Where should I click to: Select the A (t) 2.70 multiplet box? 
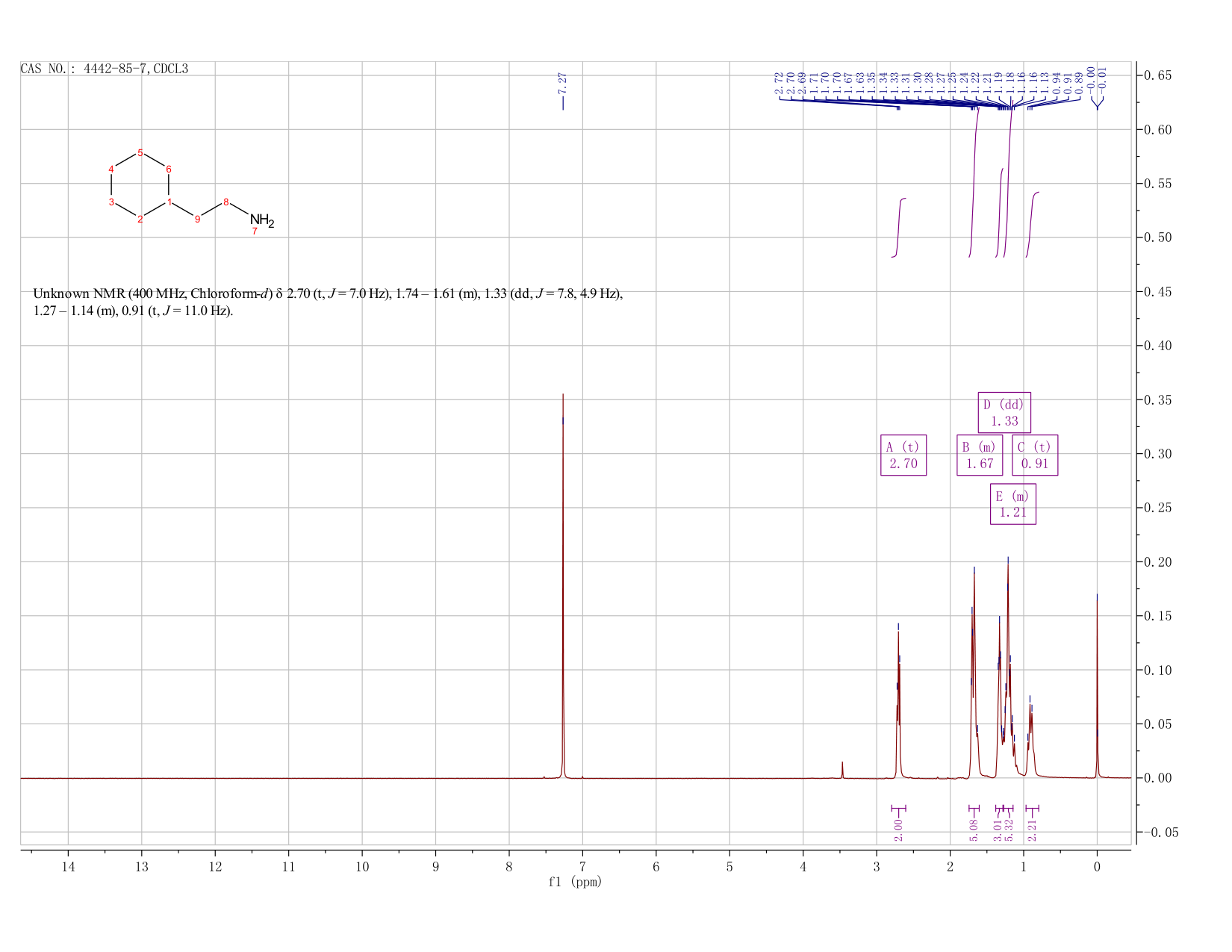click(x=903, y=455)
